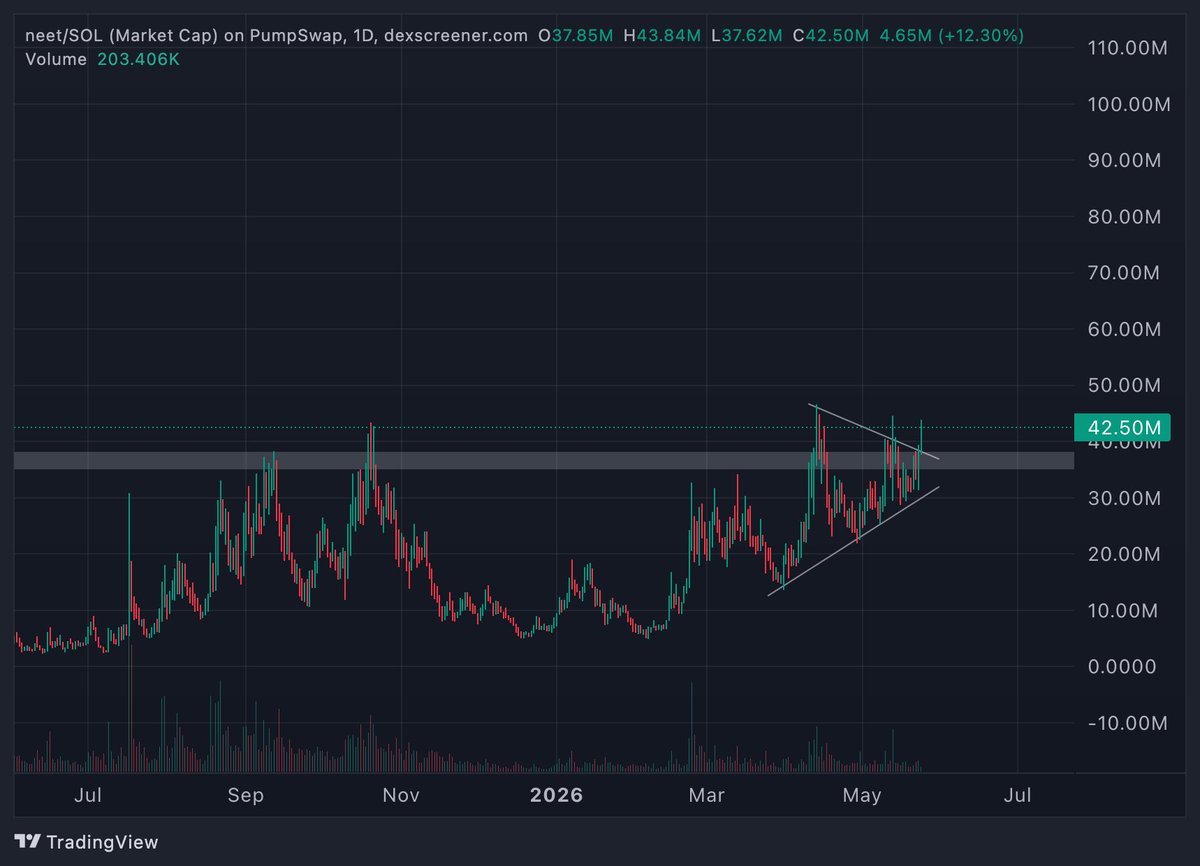Image resolution: width=1200 pixels, height=866 pixels.
Task: Click the rightmost Jul time axis label
Action: [1017, 795]
